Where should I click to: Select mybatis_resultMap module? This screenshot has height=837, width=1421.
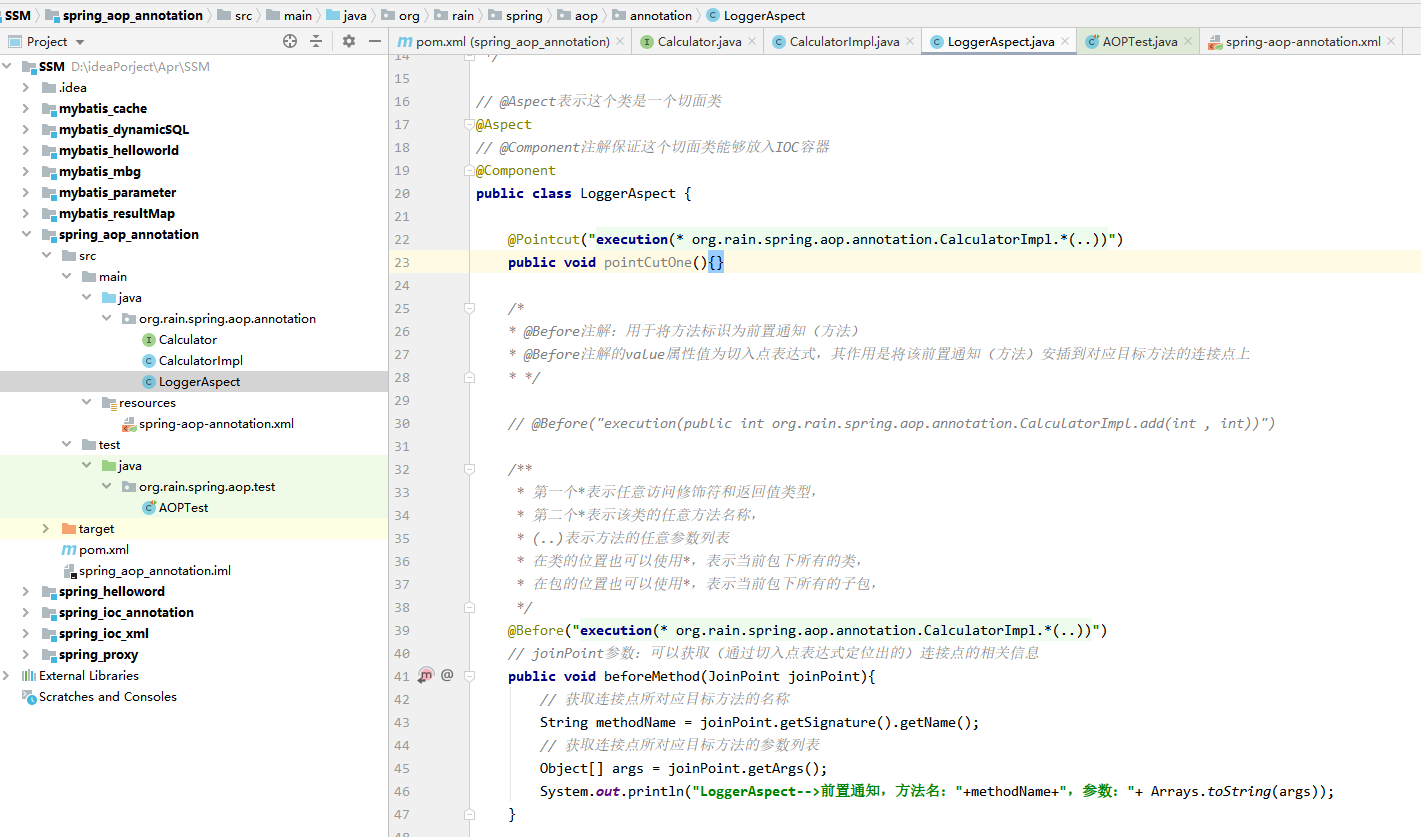pyautogui.click(x=117, y=214)
